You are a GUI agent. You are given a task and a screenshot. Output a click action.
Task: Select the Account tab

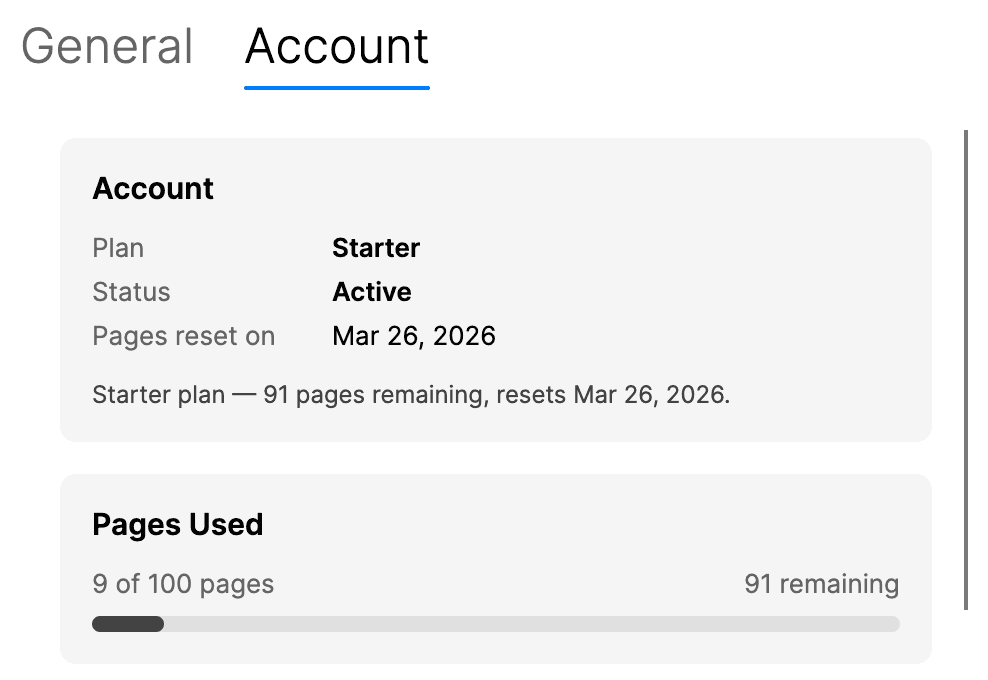(x=336, y=45)
